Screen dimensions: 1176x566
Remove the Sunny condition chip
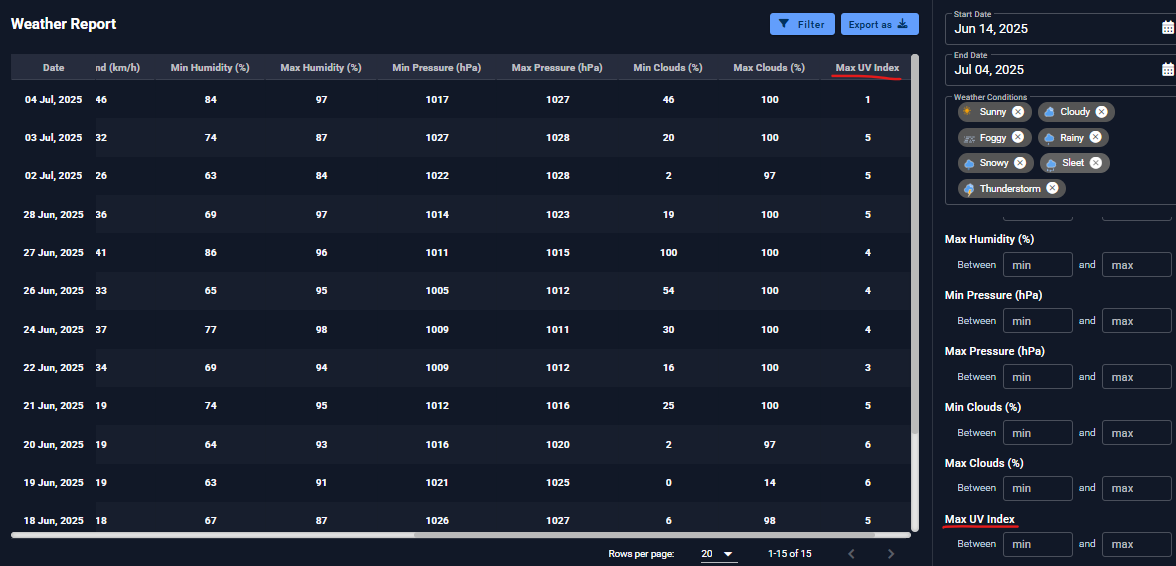click(x=1018, y=112)
